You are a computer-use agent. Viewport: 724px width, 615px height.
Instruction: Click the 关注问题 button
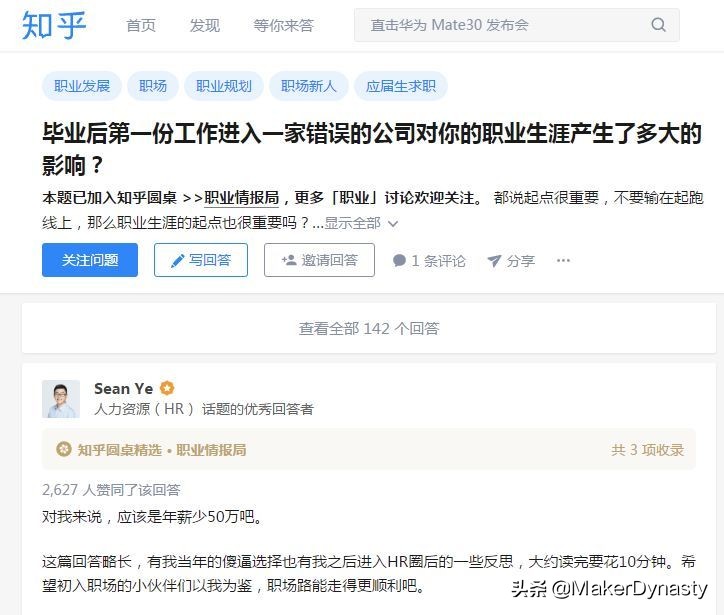point(90,260)
